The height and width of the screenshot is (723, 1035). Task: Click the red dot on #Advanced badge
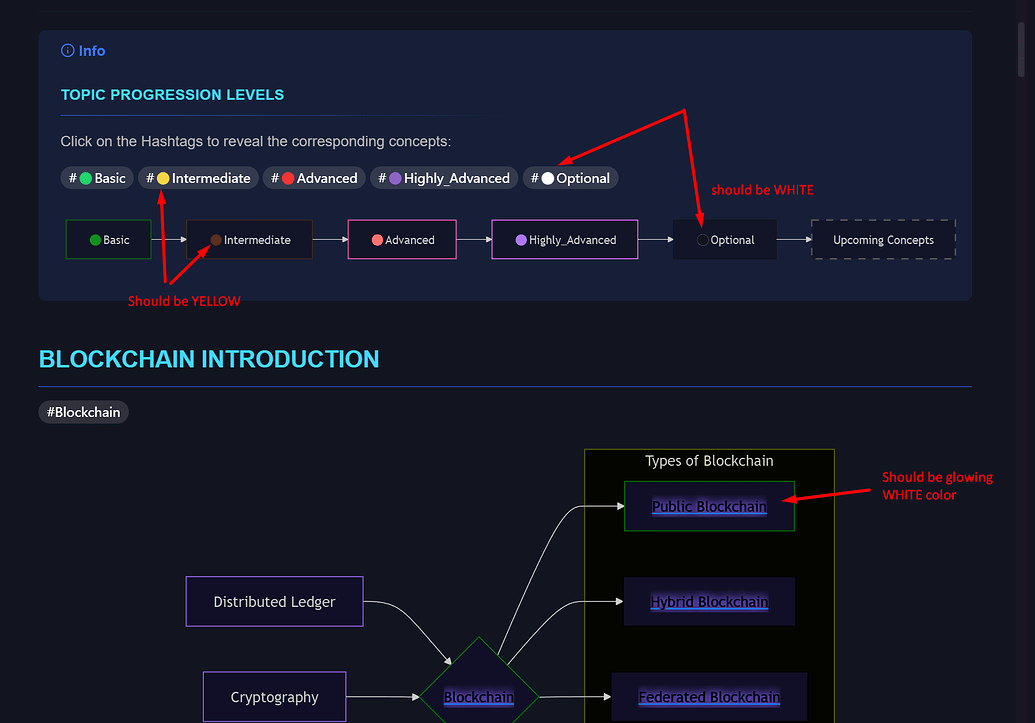(x=287, y=177)
